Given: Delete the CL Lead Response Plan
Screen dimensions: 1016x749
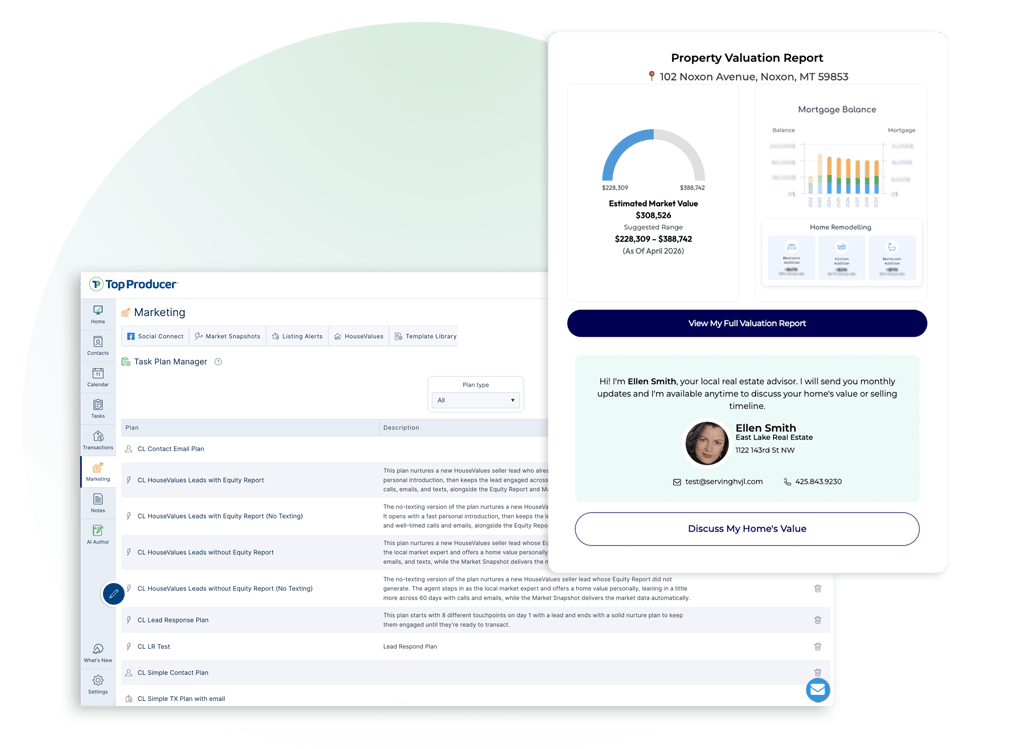Looking at the screenshot, I should [818, 620].
